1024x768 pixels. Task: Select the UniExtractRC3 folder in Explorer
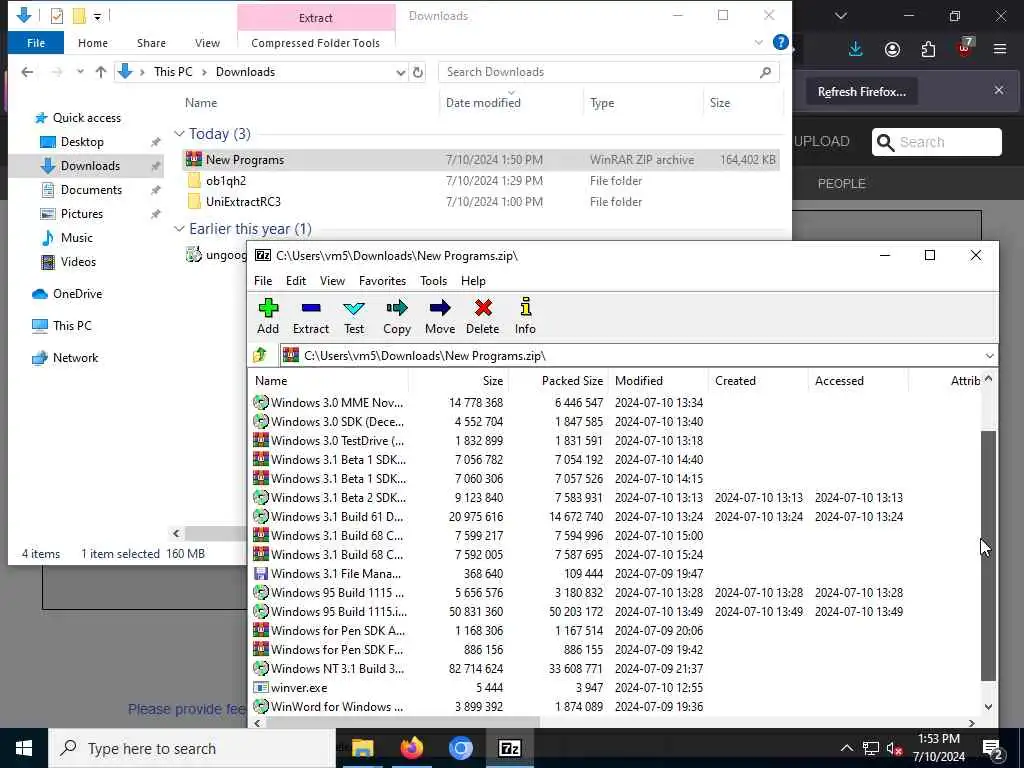(x=243, y=202)
